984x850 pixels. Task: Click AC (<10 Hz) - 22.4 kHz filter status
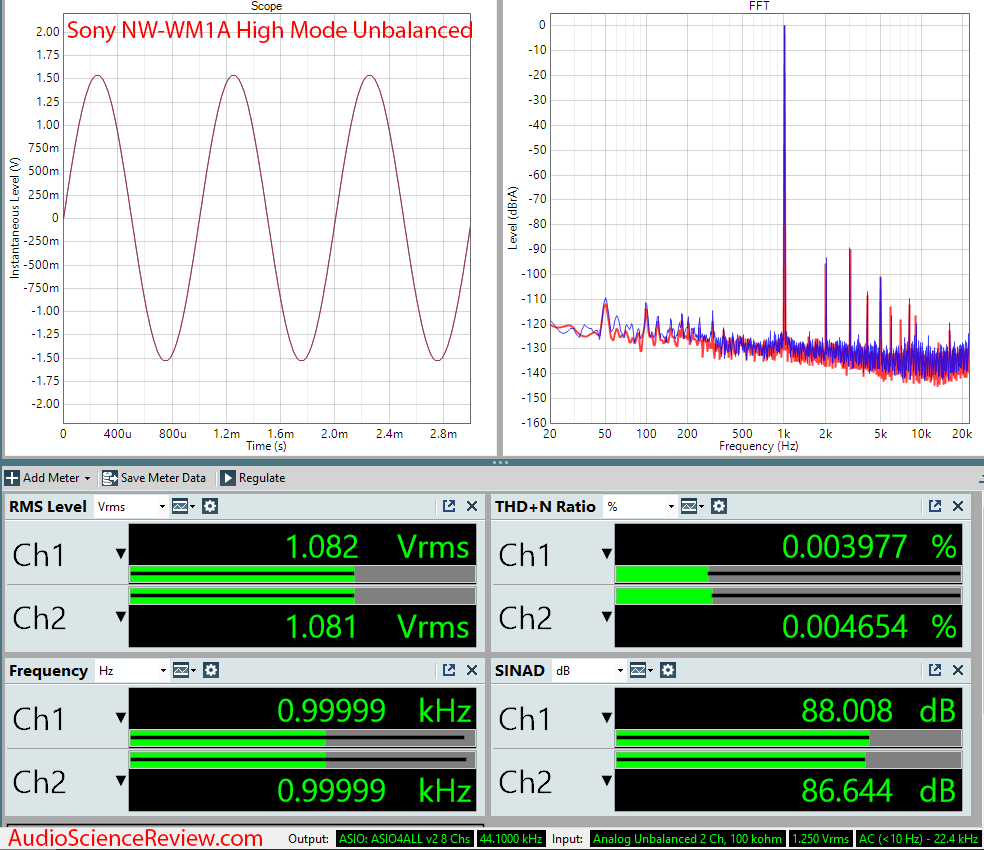[919, 839]
